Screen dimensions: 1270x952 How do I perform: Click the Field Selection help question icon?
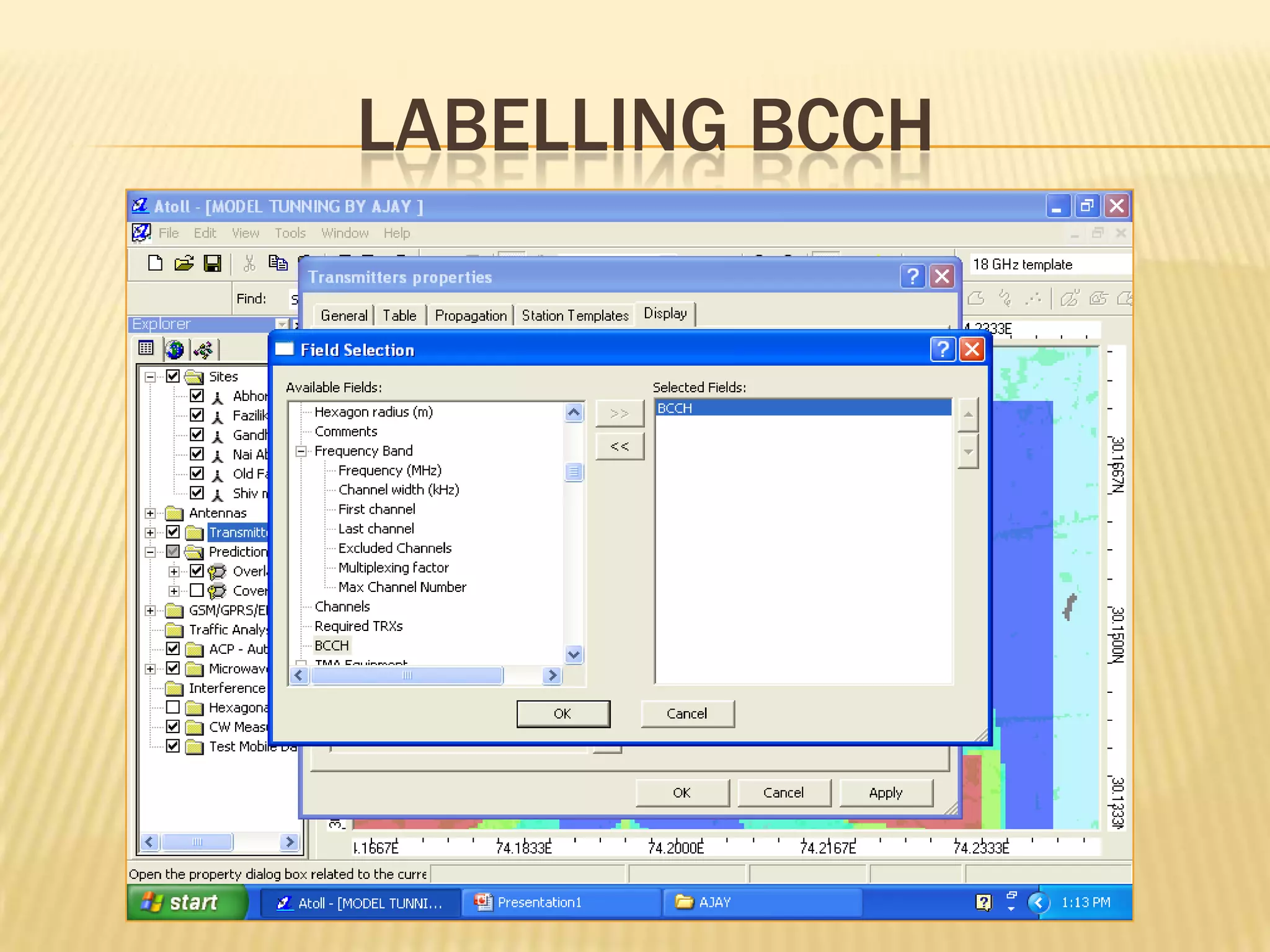942,350
